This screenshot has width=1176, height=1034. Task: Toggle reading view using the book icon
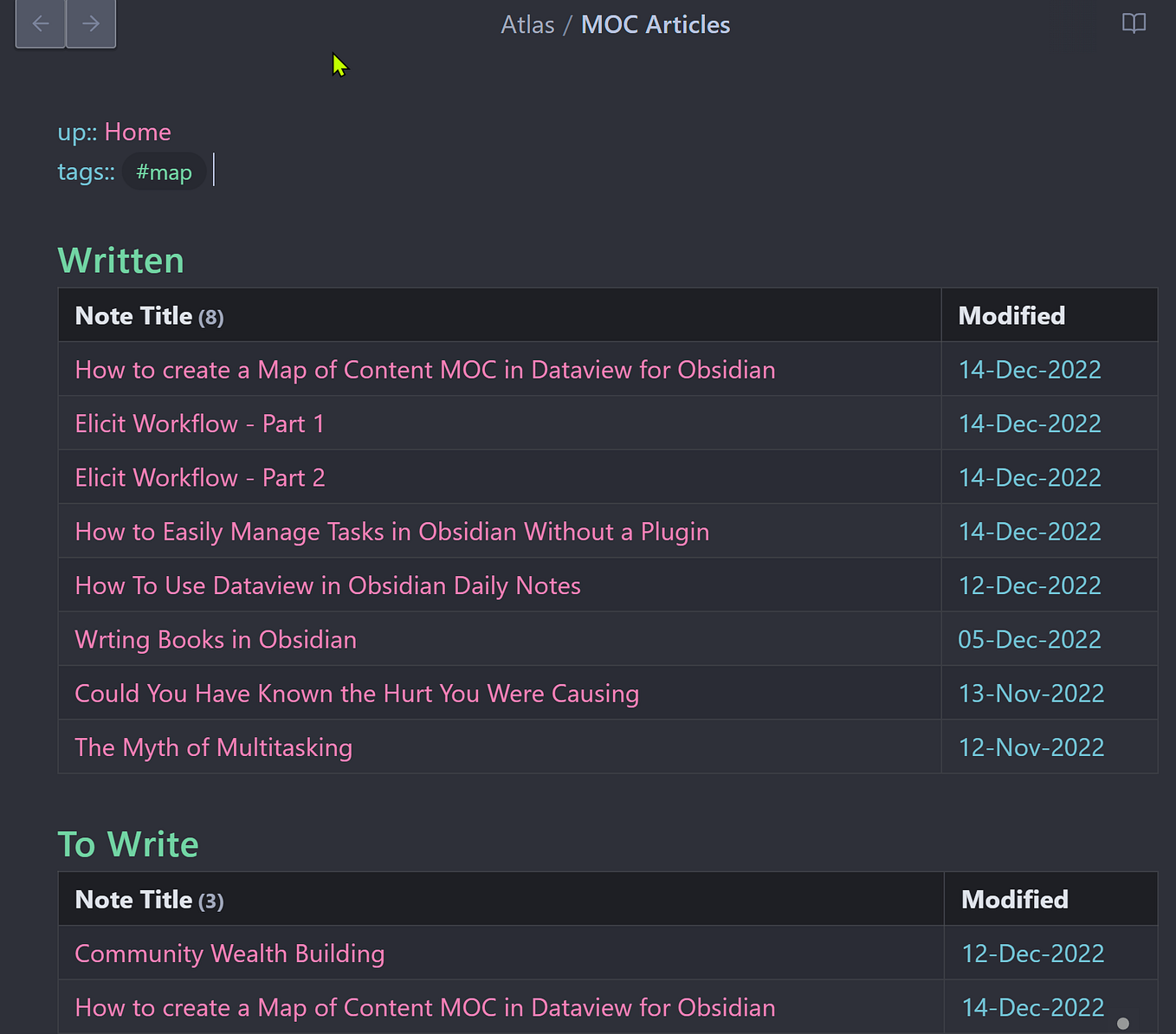tap(1134, 23)
